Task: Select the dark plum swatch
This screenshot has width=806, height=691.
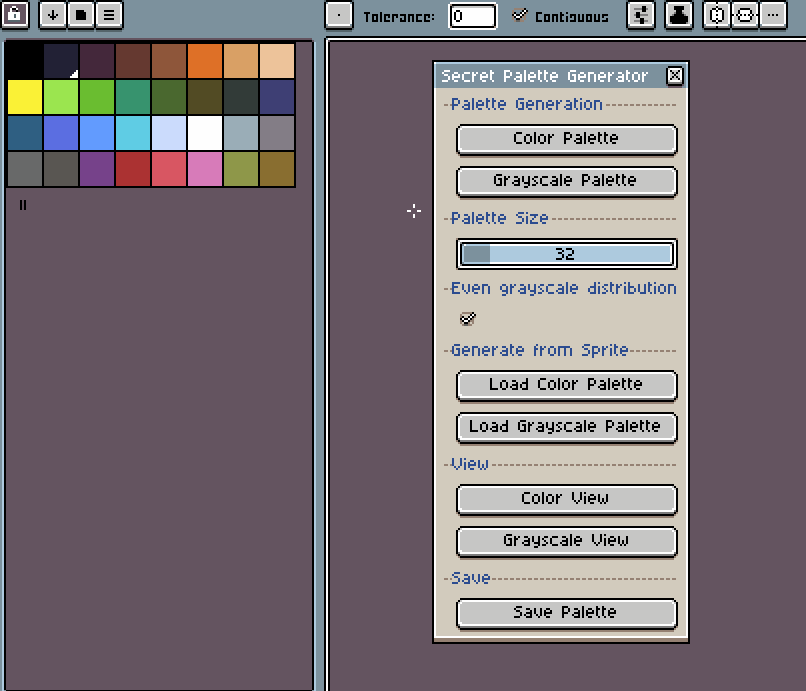Action: pyautogui.click(x=97, y=61)
